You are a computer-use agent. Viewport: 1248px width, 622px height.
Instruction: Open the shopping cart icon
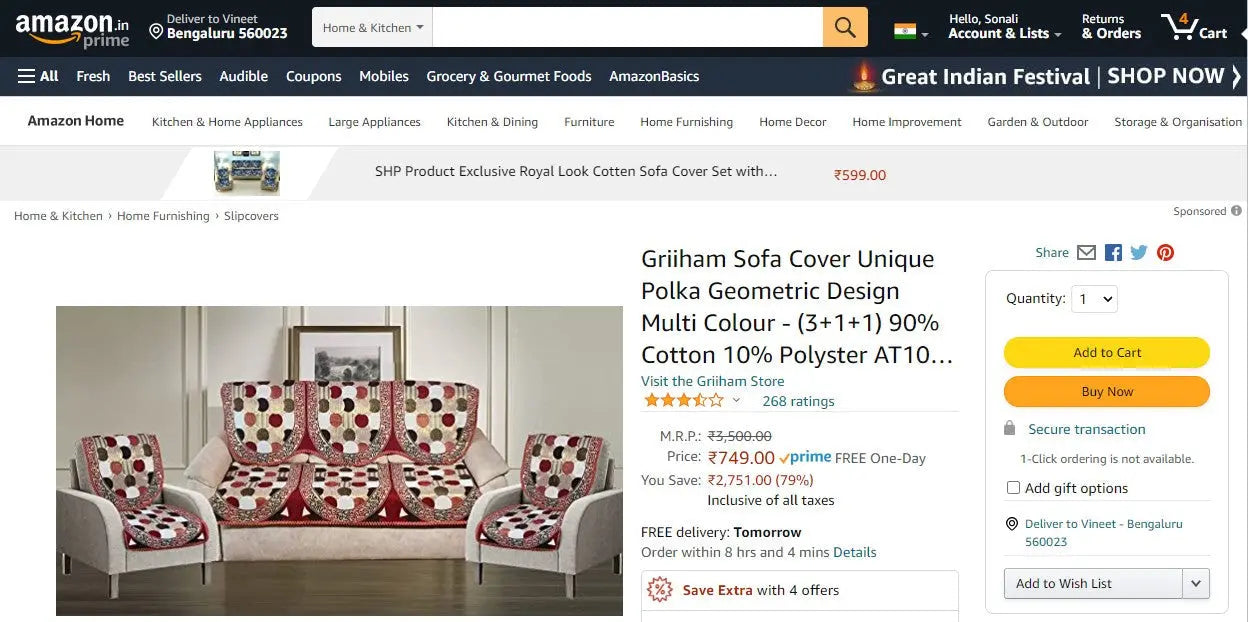1194,27
